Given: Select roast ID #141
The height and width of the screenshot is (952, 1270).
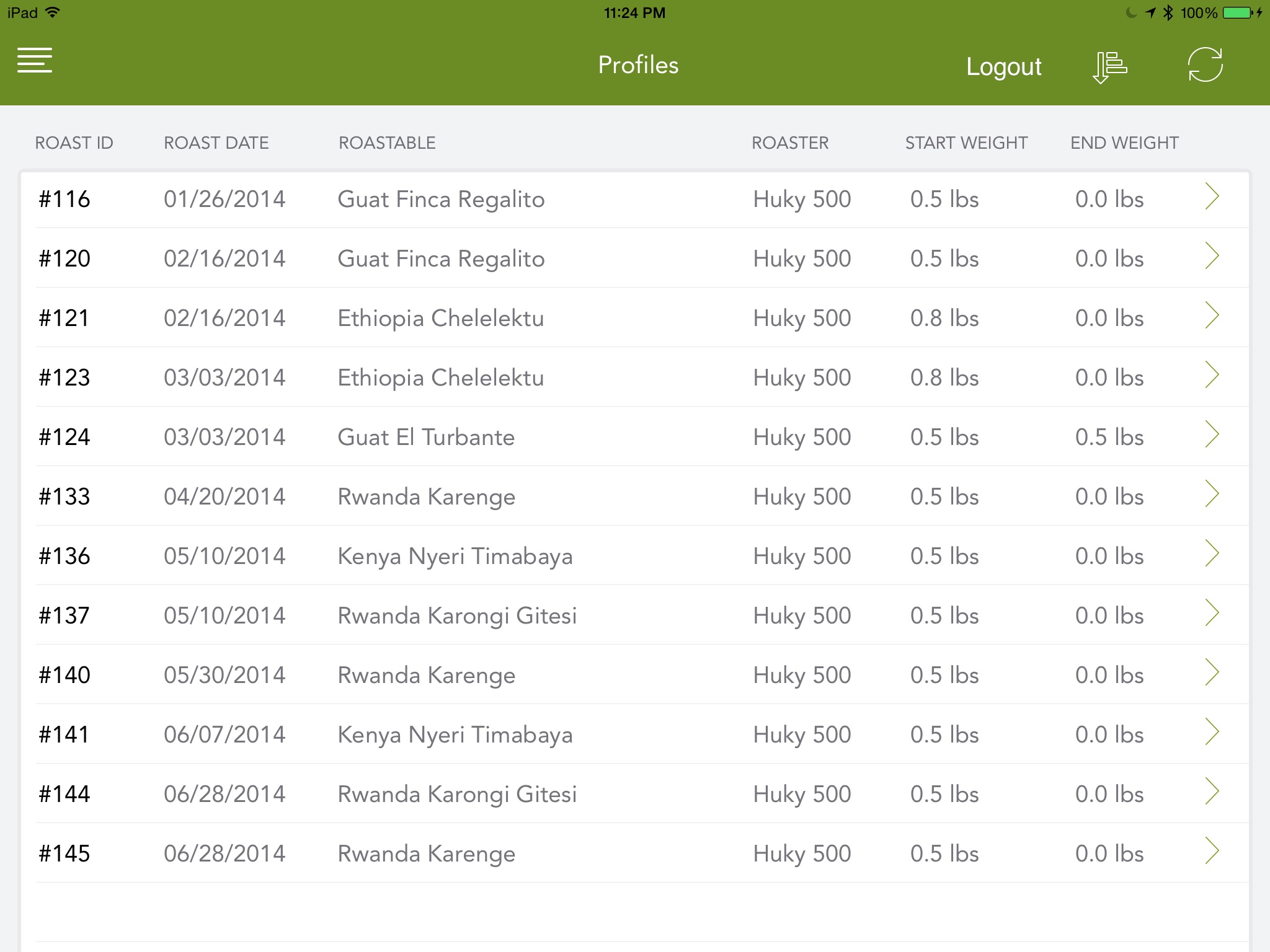Looking at the screenshot, I should [64, 735].
